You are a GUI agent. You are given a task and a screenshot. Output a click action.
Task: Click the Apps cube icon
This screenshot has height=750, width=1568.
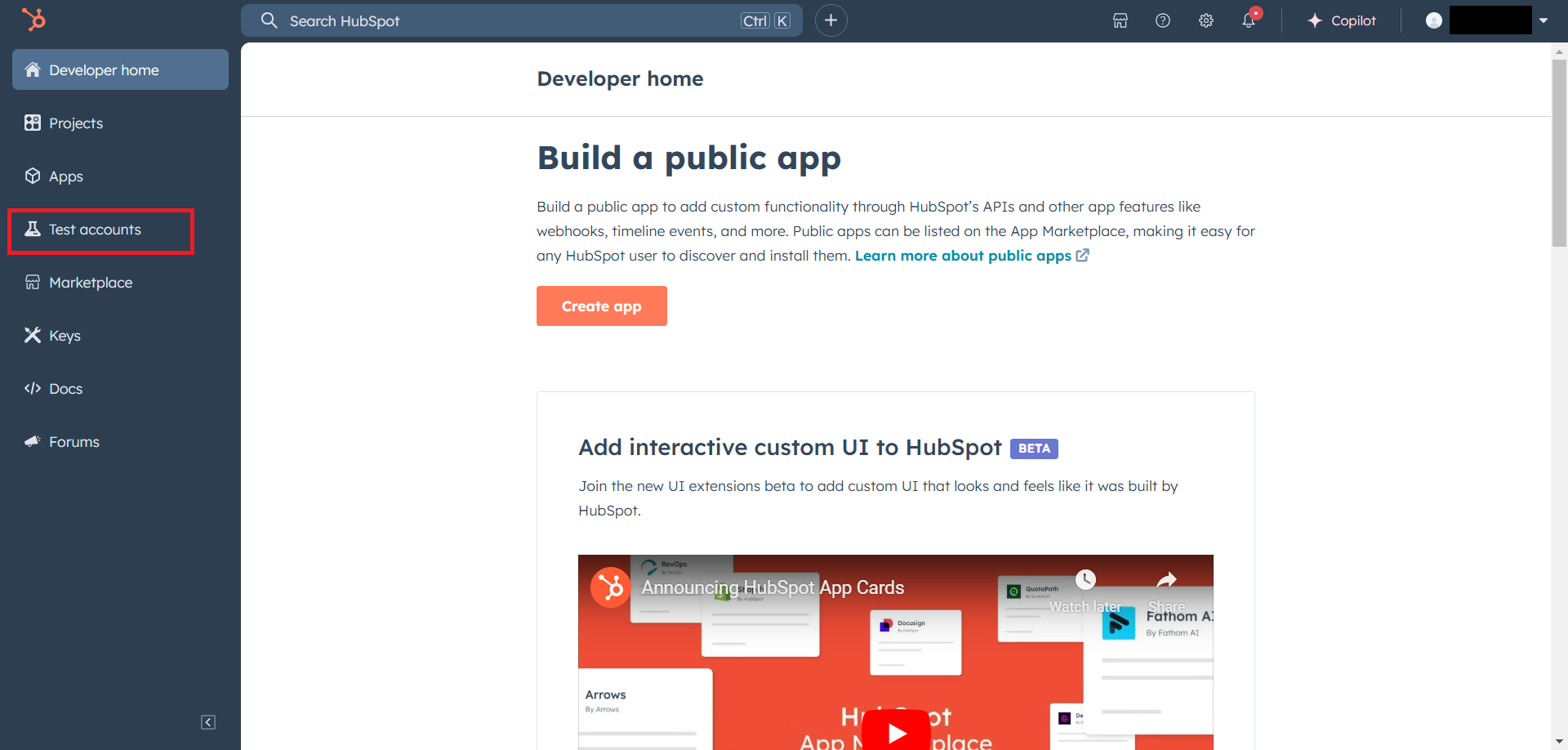click(33, 176)
